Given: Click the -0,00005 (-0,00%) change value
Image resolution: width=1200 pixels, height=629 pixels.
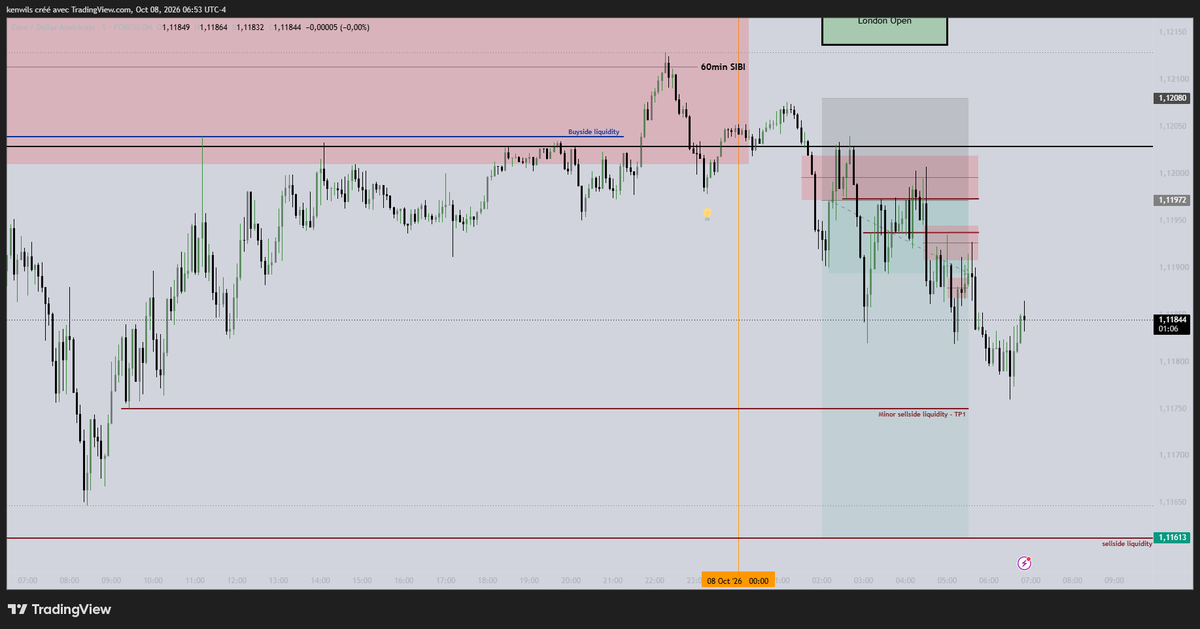Looking at the screenshot, I should tap(336, 27).
